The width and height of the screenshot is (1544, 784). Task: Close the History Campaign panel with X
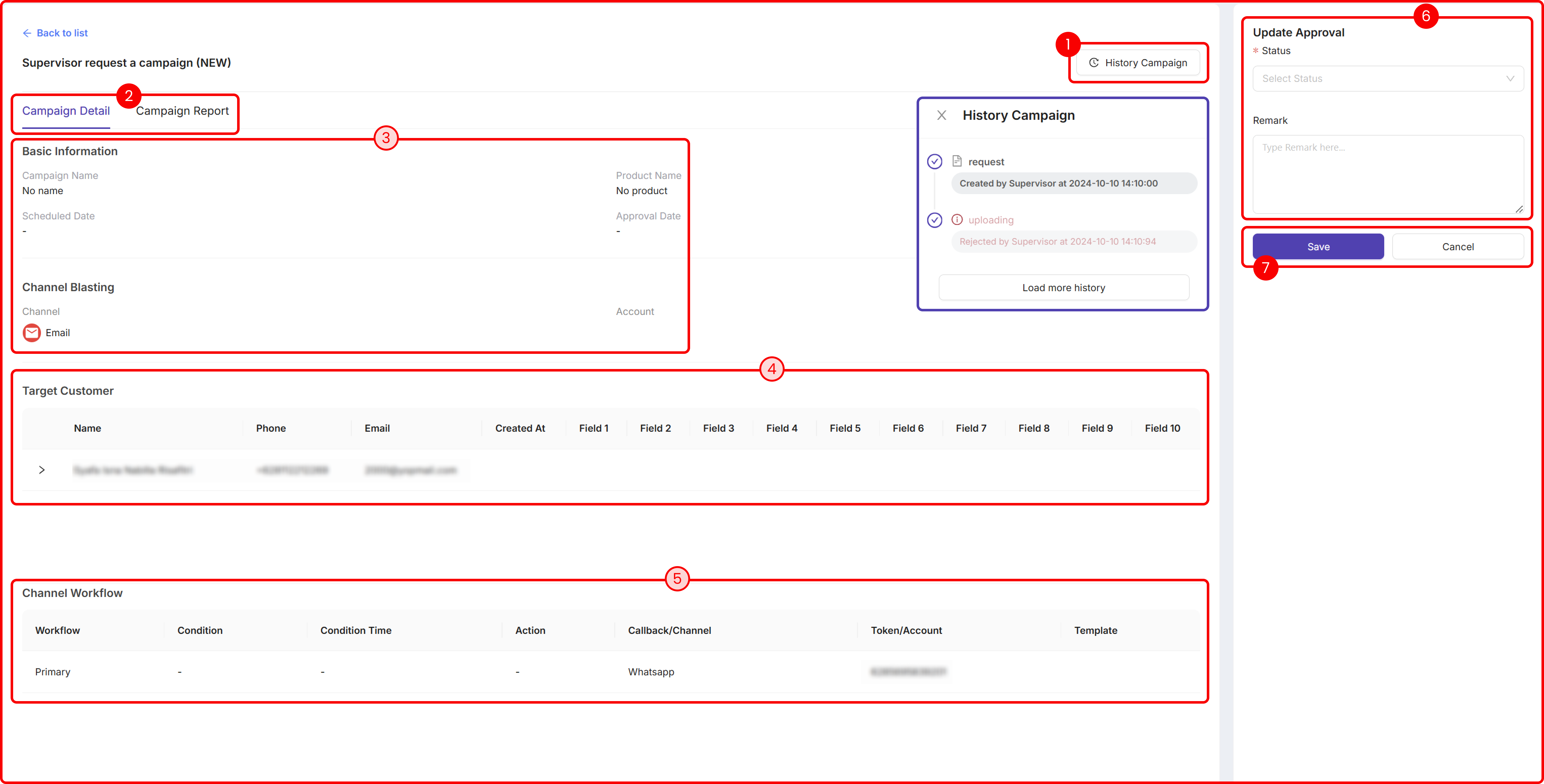(942, 115)
